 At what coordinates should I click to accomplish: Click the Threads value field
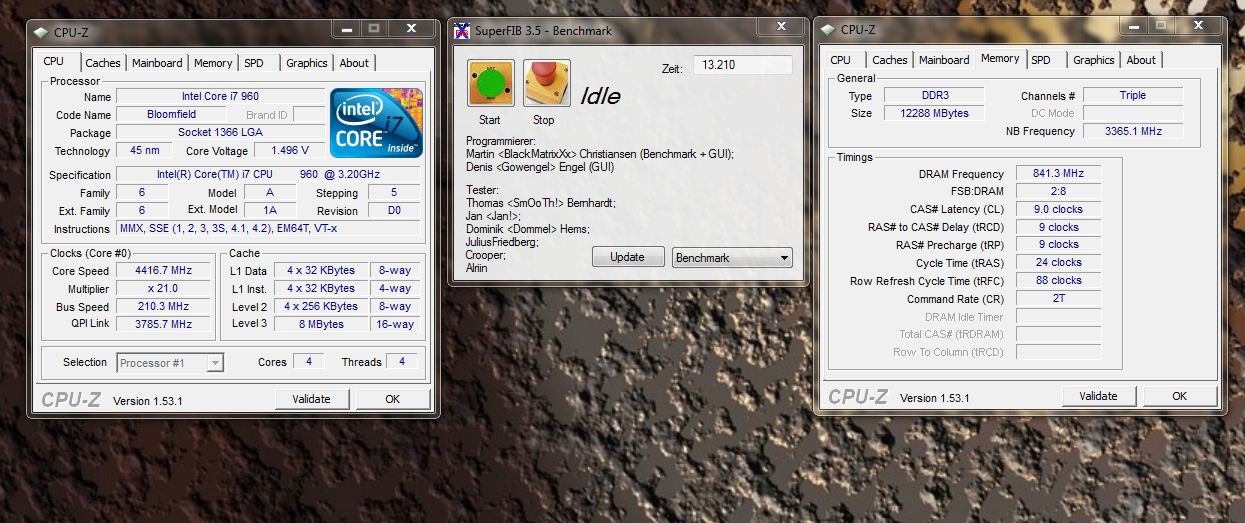[x=402, y=362]
